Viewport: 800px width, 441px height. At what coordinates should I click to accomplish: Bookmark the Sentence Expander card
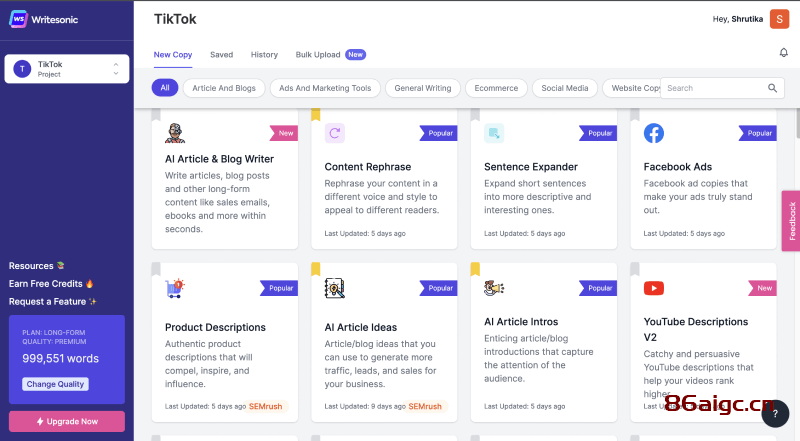click(x=475, y=115)
